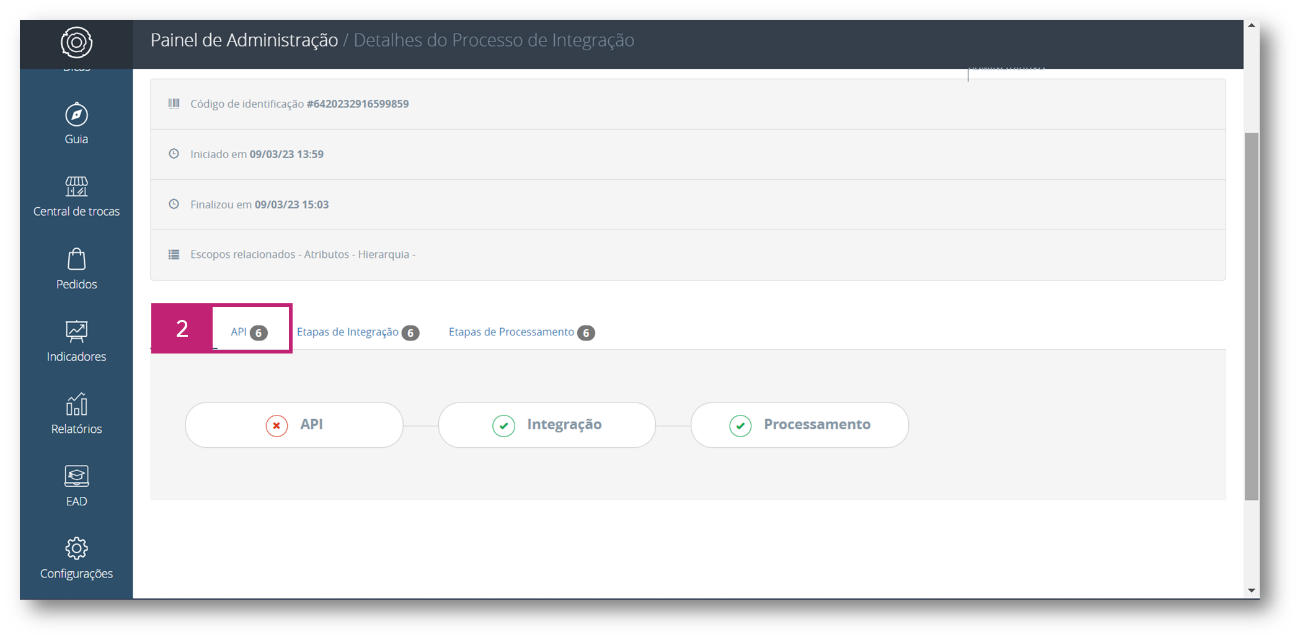The height and width of the screenshot is (640, 1300).
Task: Open the Relatórios bar graph icon
Action: [x=76, y=404]
